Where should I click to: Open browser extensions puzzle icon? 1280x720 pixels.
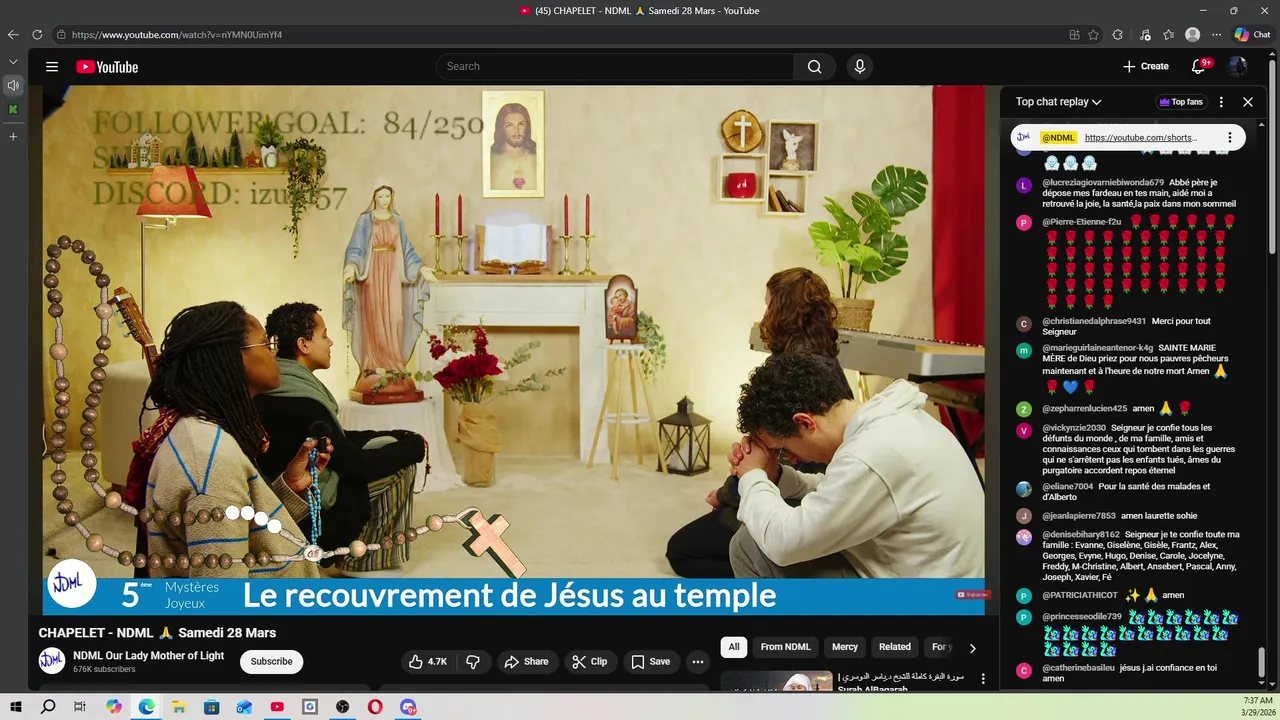click(x=1118, y=34)
